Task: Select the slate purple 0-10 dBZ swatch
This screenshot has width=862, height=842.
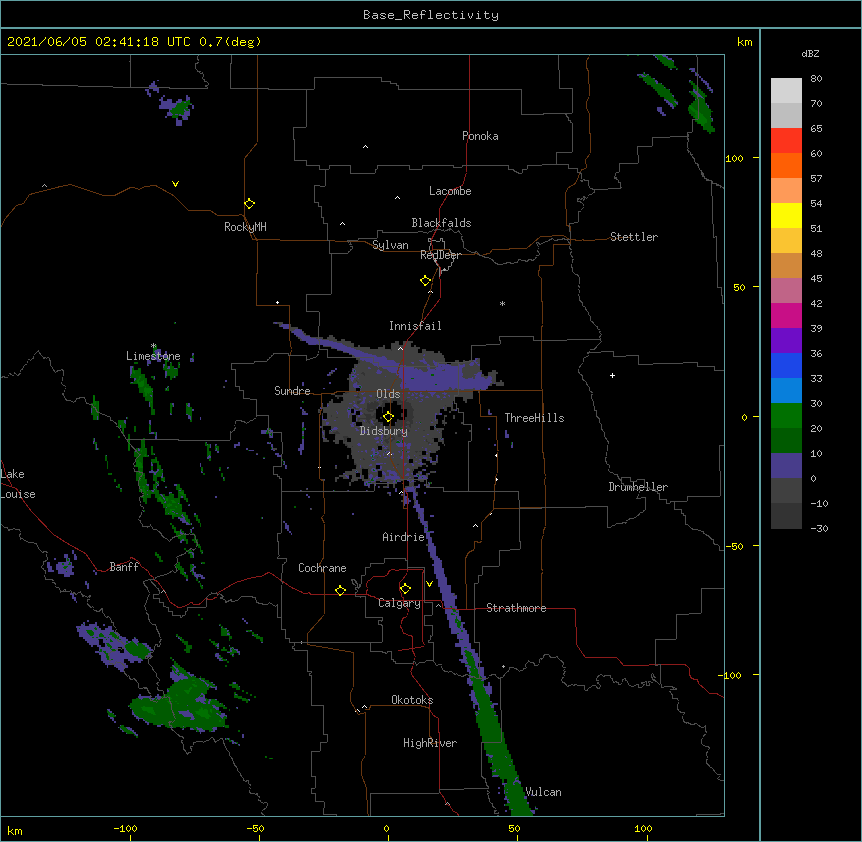Action: 786,466
